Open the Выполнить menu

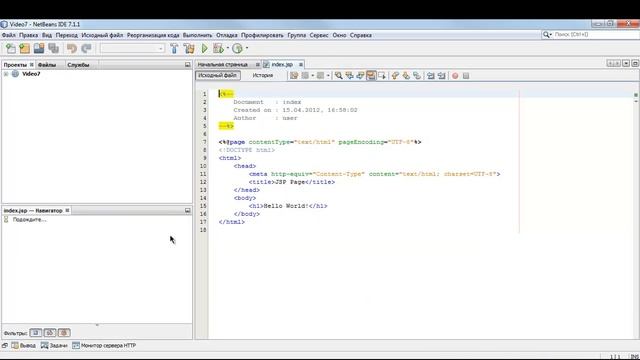pos(197,35)
